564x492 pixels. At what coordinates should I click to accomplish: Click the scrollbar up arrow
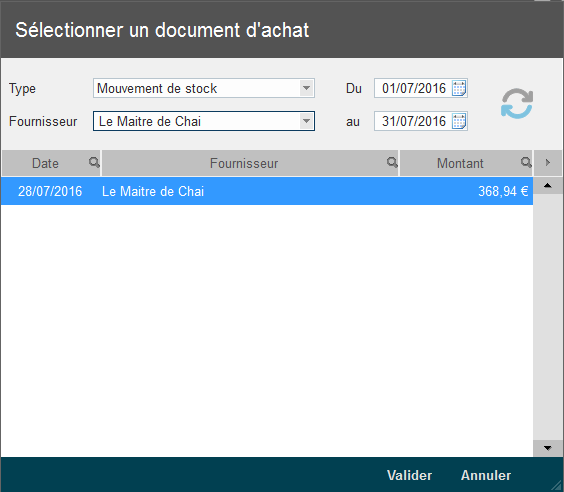coord(548,186)
